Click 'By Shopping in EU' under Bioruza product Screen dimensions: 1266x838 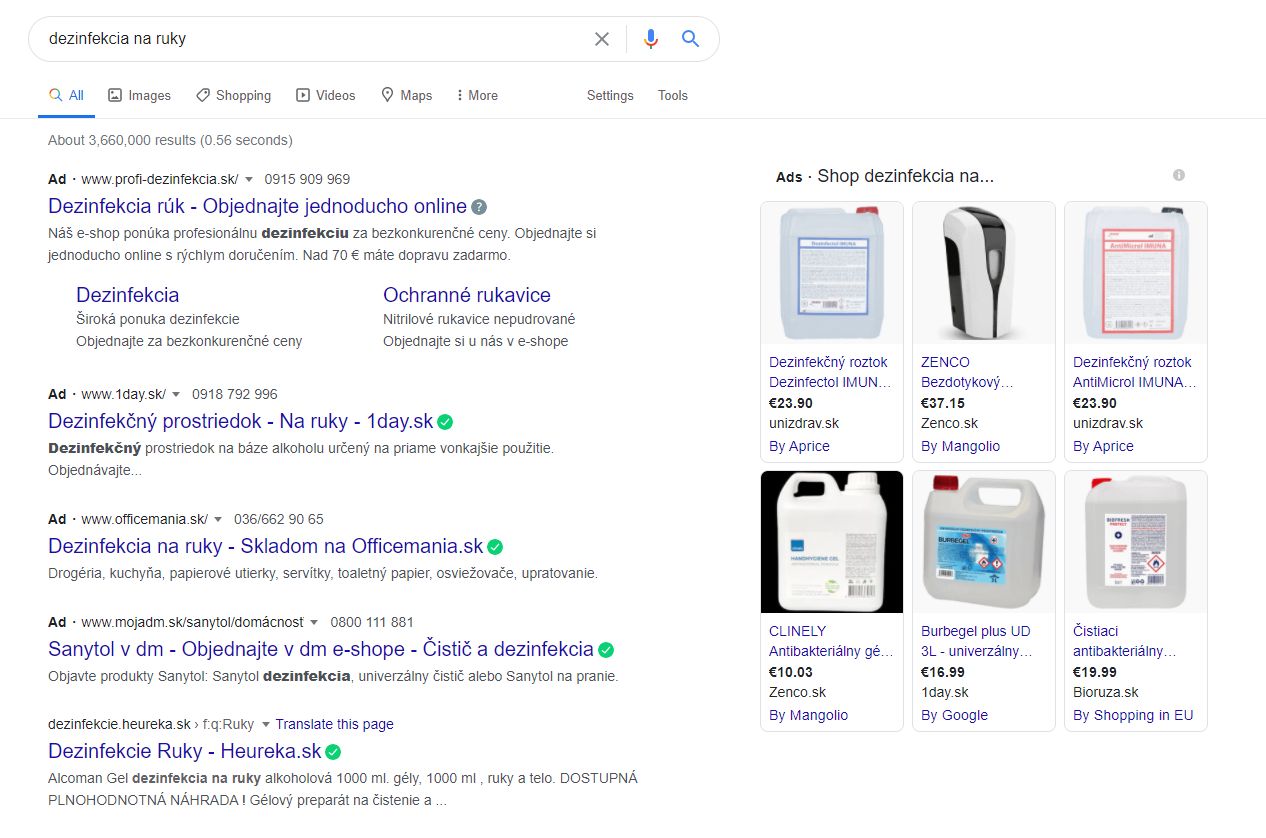click(x=1133, y=715)
